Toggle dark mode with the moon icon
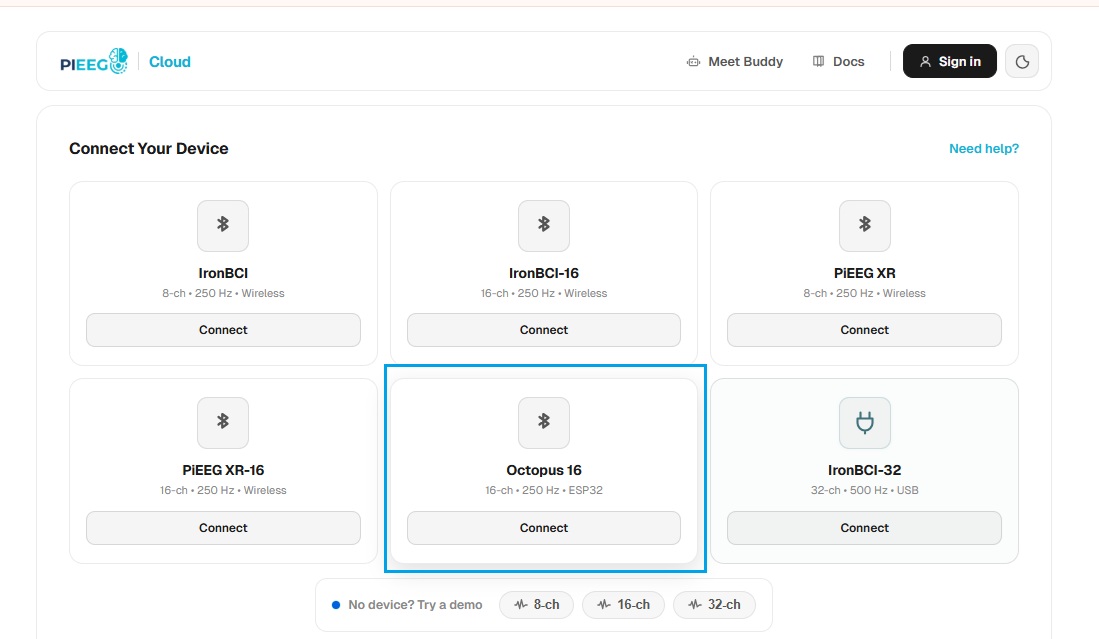This screenshot has width=1099, height=639. pos(1022,62)
